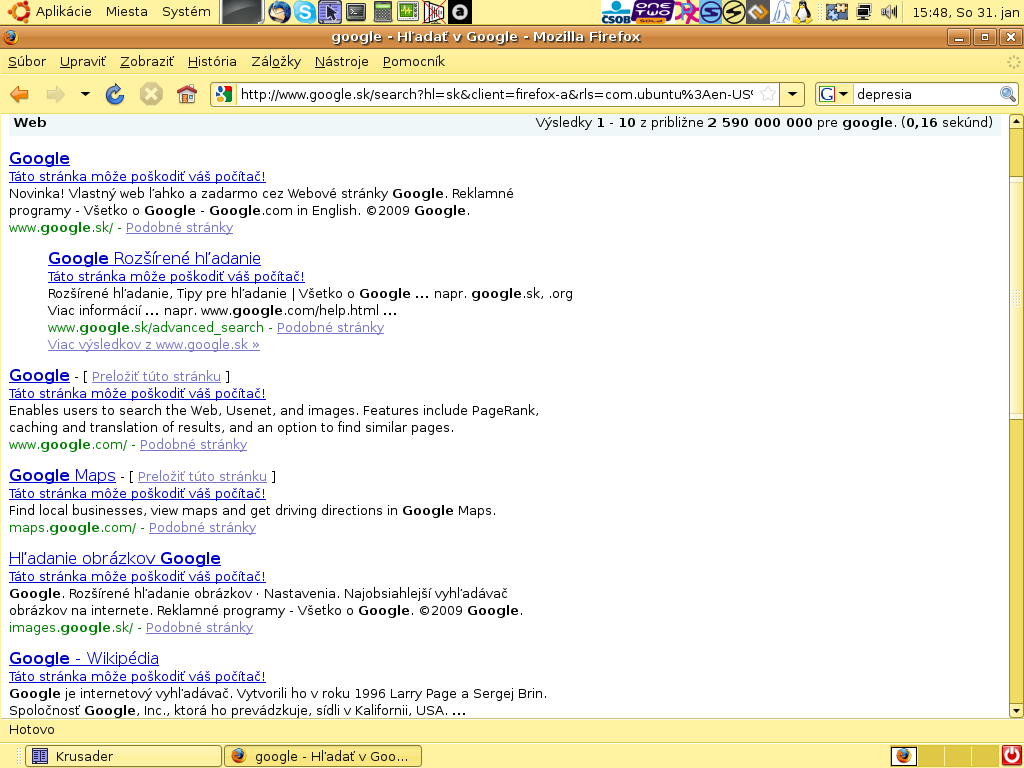This screenshot has width=1024, height=768.
Task: Open the Súbor menu
Action: point(27,61)
